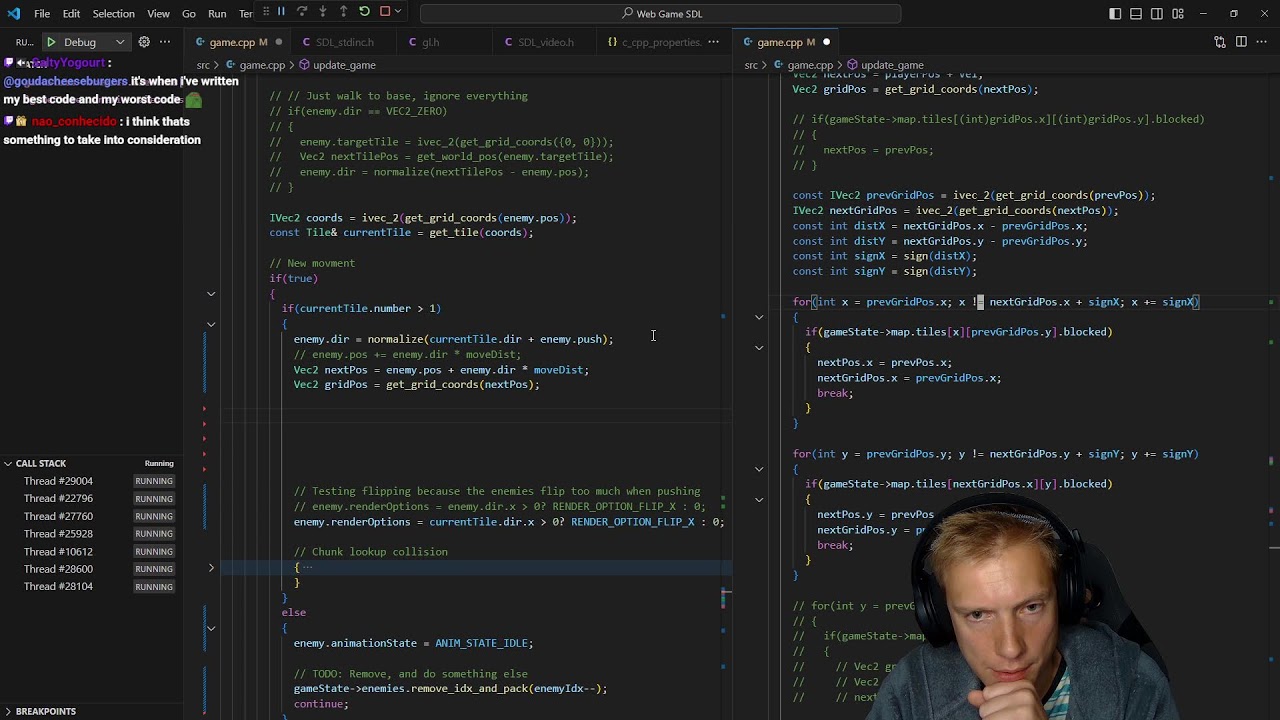Open left editor group more actions ellipsis
Viewport: 1280px width, 720px height.
[x=714, y=42]
